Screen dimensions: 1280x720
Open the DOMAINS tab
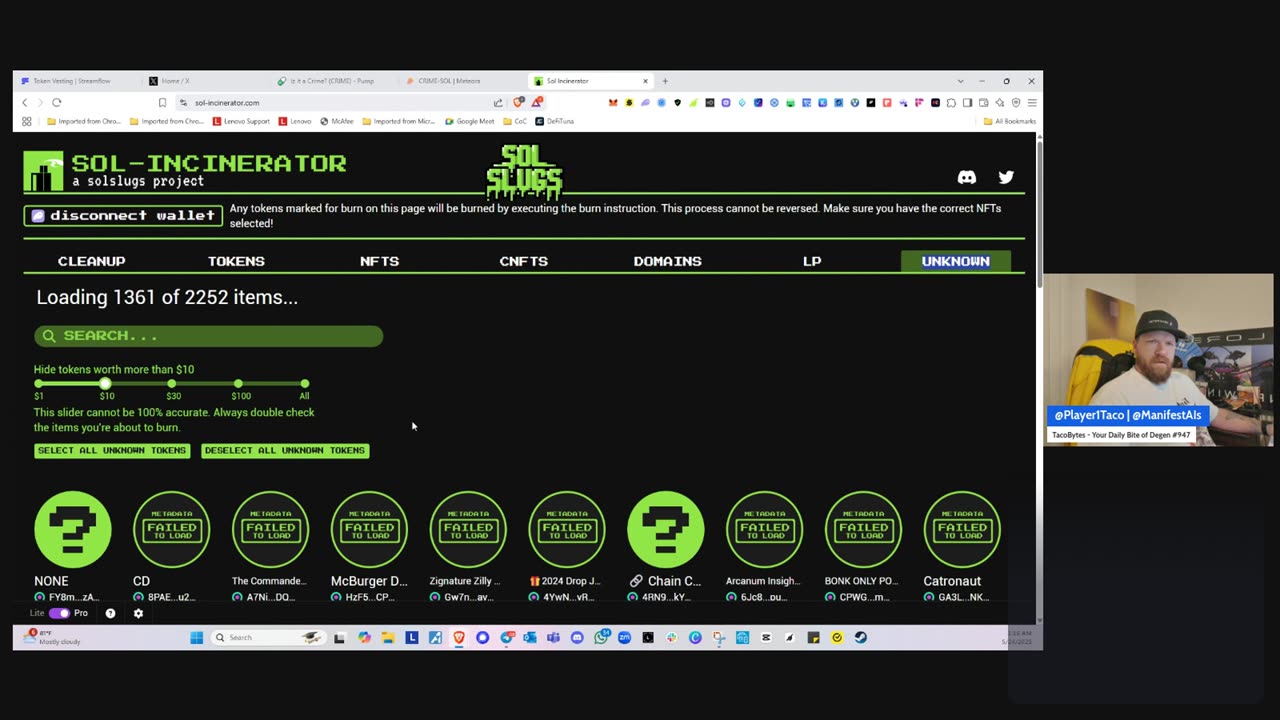tap(667, 261)
